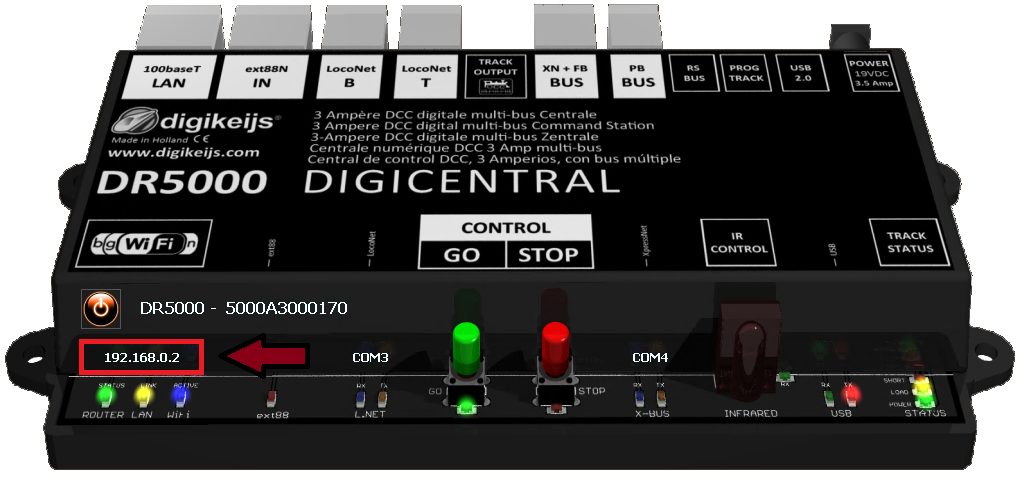Click the green router status LED

tap(104, 396)
